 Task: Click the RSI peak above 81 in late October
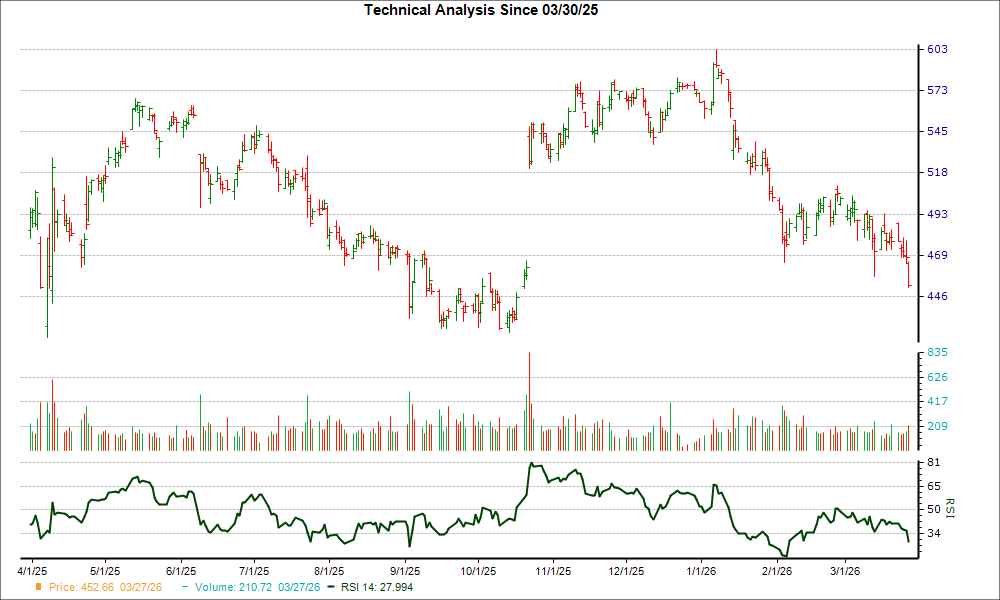(x=532, y=464)
